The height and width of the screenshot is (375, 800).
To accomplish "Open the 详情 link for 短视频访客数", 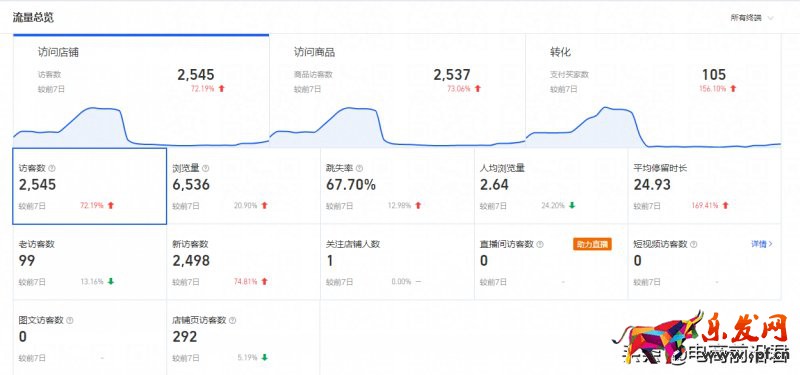I will pyautogui.click(x=762, y=244).
